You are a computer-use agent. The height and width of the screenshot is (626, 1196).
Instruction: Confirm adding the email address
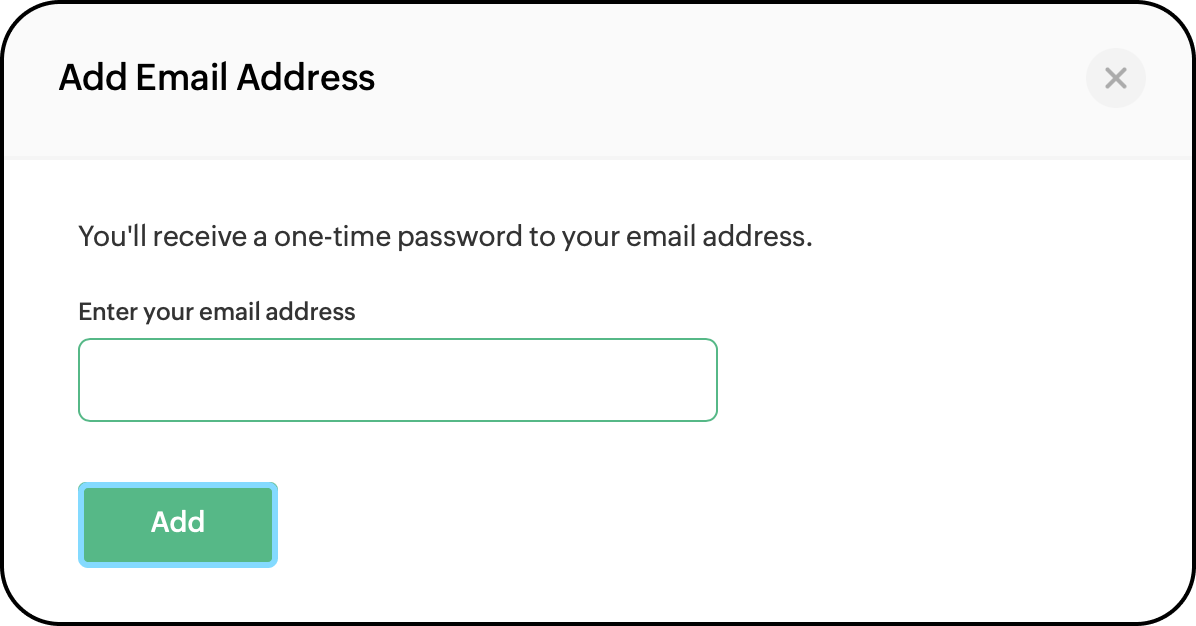point(178,525)
